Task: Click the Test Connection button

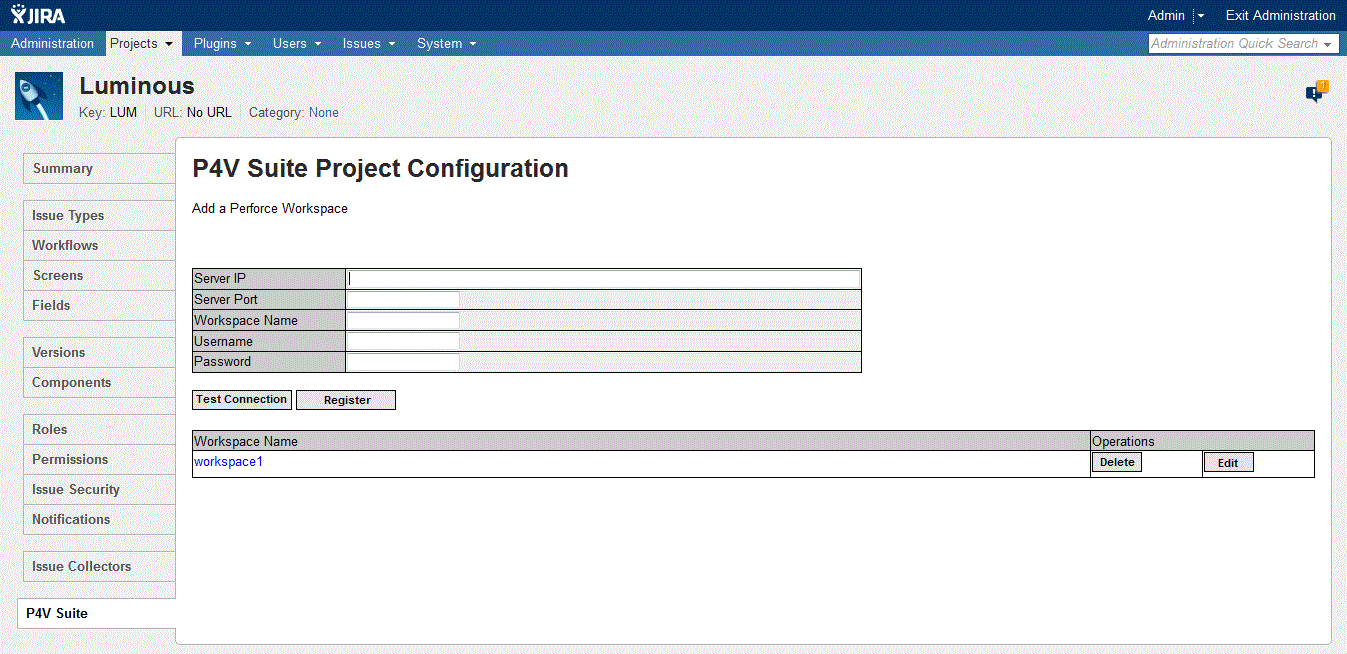Action: coord(242,400)
